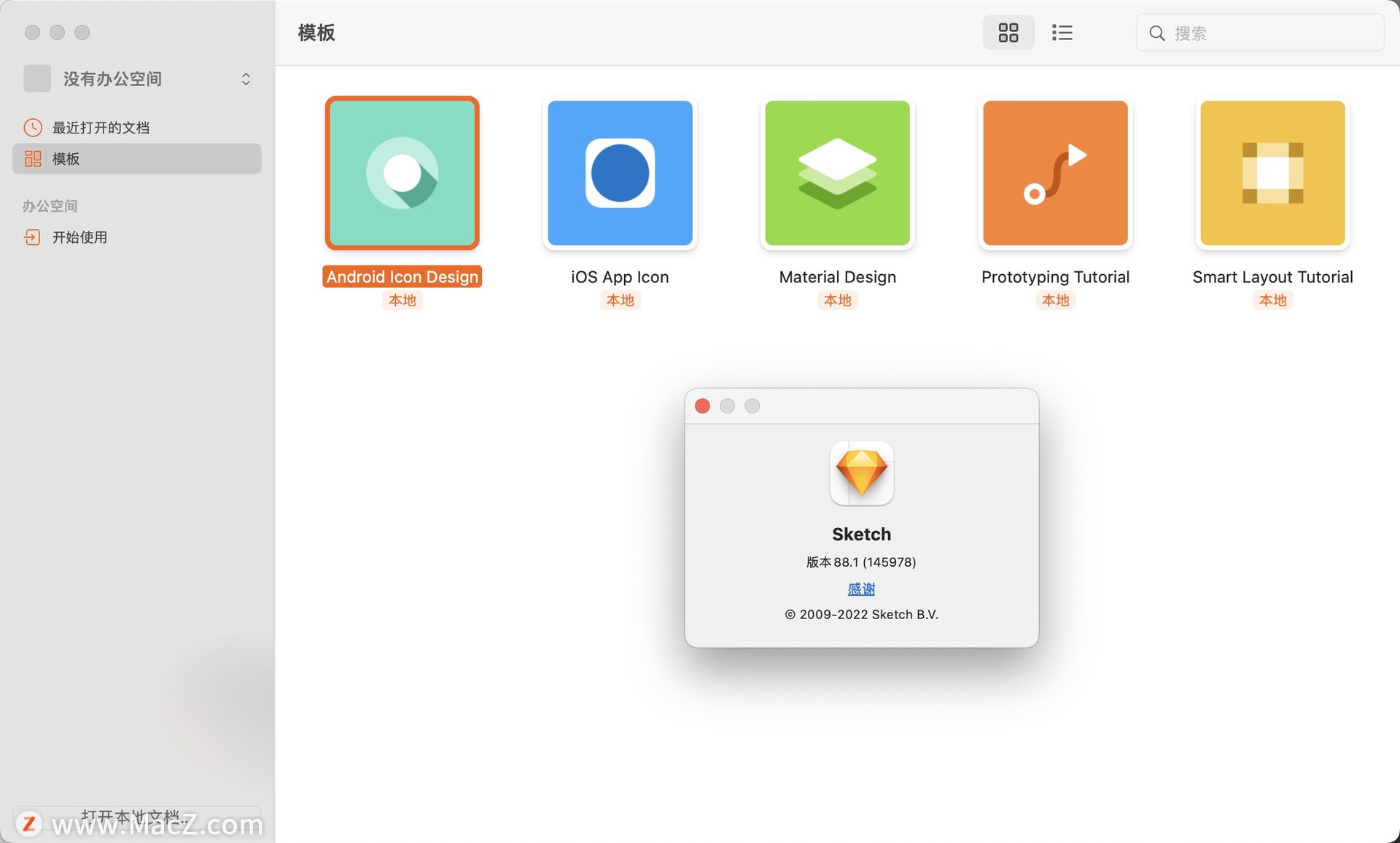Click 本地 badge under Android Icon Design
The width and height of the screenshot is (1400, 843).
point(402,300)
